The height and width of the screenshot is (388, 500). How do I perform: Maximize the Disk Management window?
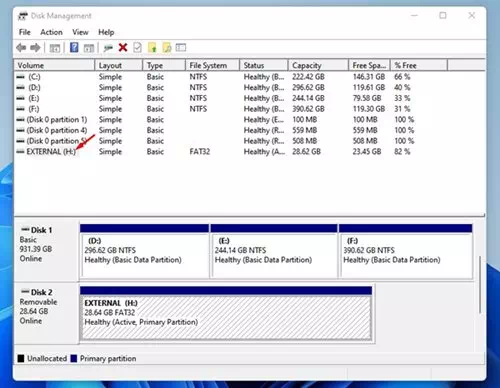(443, 15)
